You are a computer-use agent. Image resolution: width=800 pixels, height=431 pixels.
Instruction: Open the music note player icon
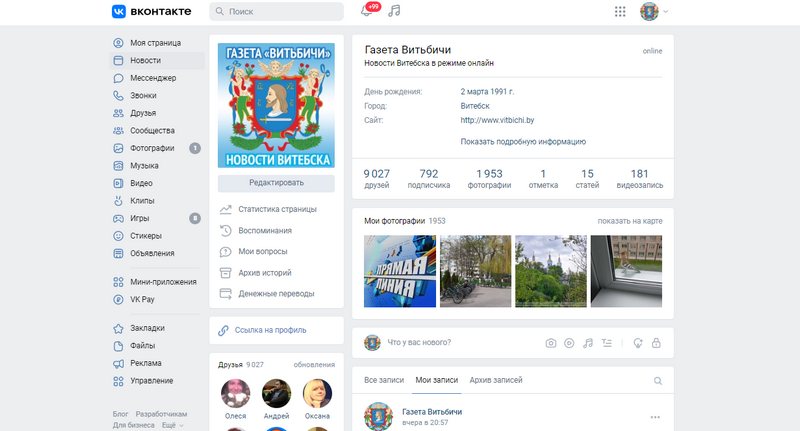click(394, 11)
